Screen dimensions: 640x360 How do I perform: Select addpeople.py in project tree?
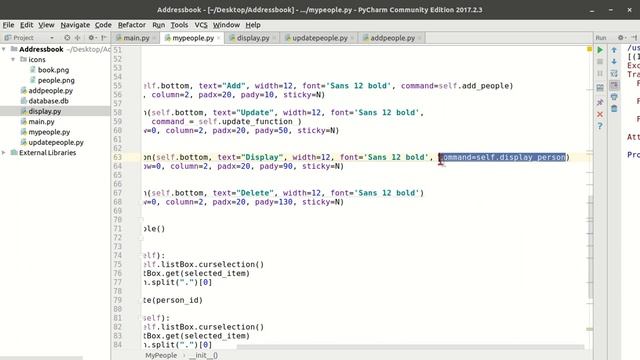[x=47, y=91]
